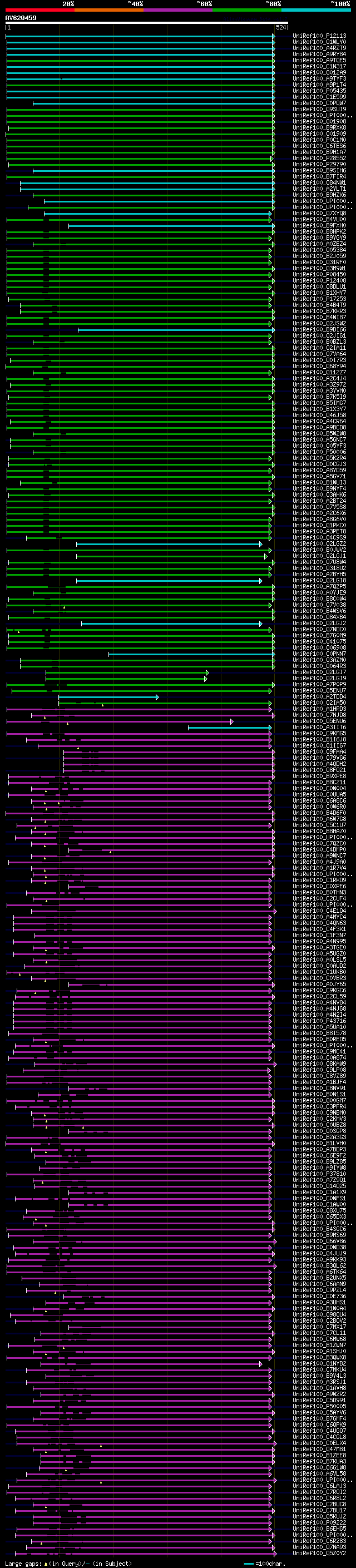
Task: Open hit UniRef100_C1N317
Action: [x=319, y=66]
